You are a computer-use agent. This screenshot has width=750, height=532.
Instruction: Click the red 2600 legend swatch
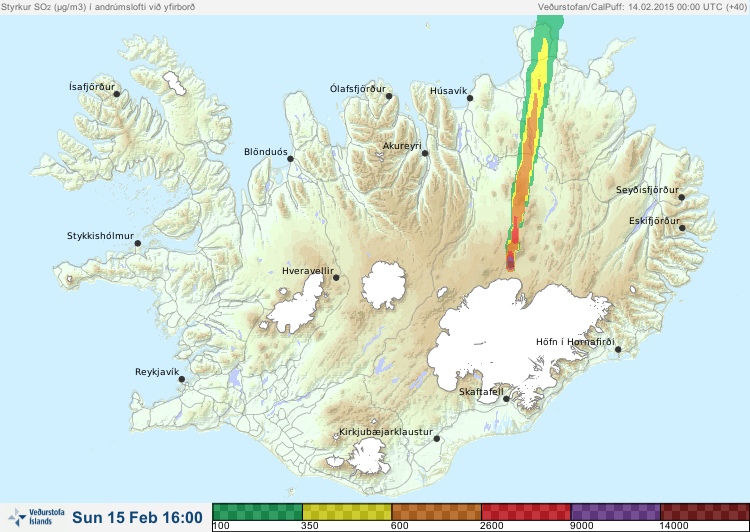click(526, 512)
